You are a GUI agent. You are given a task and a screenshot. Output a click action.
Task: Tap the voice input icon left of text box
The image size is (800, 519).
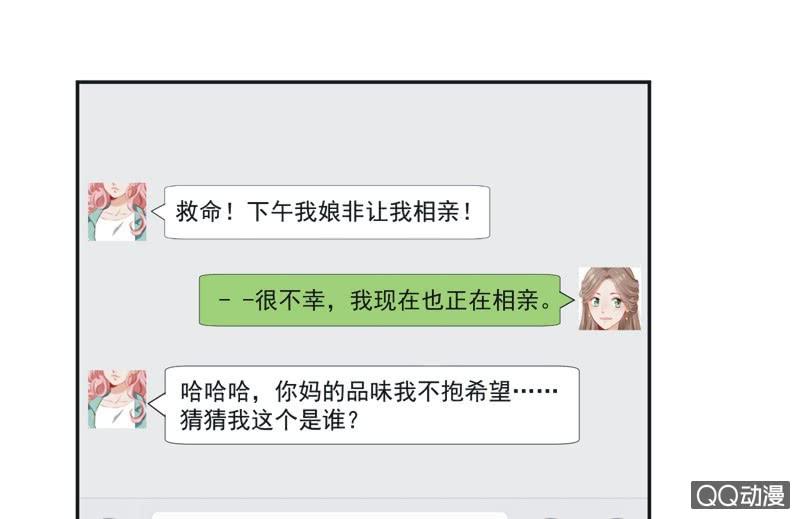109,516
